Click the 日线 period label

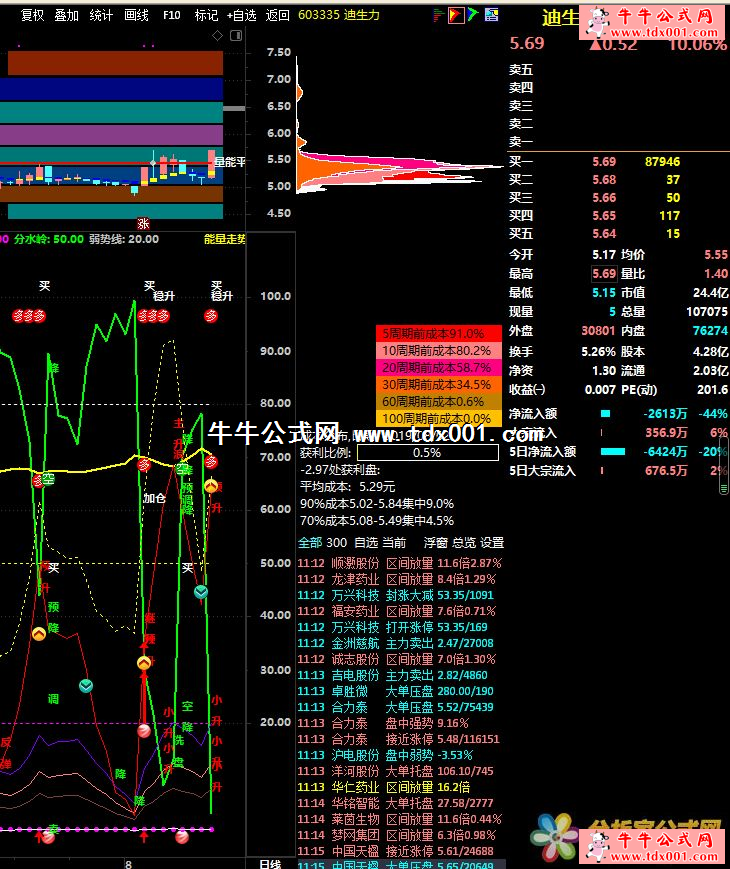[x=270, y=863]
